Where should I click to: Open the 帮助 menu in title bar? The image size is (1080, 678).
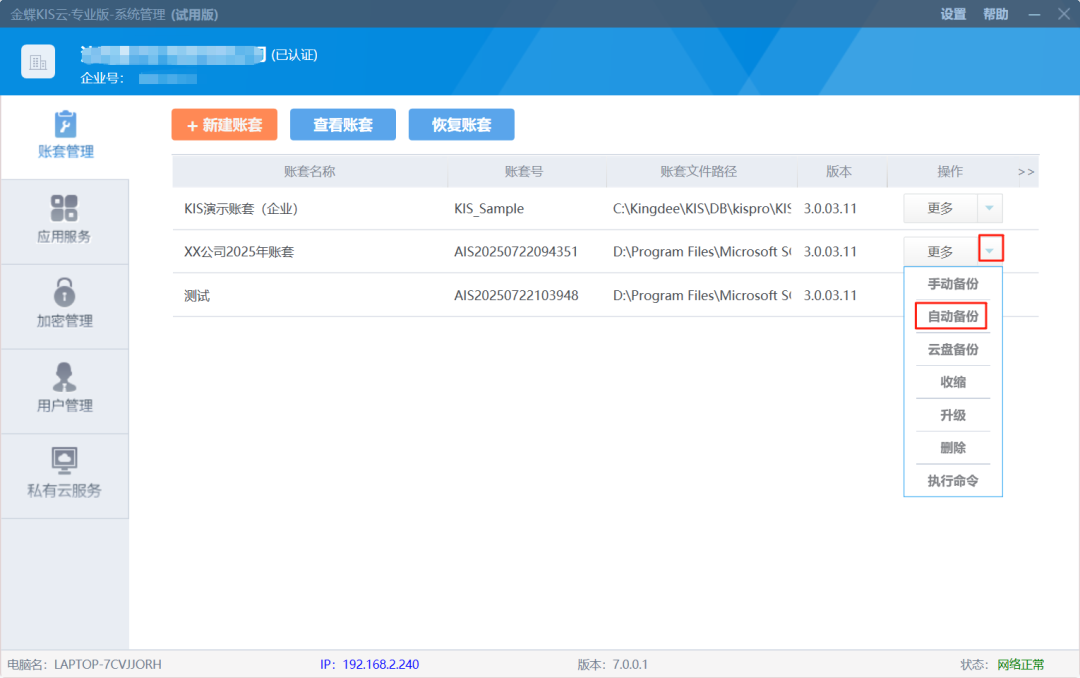tap(995, 14)
